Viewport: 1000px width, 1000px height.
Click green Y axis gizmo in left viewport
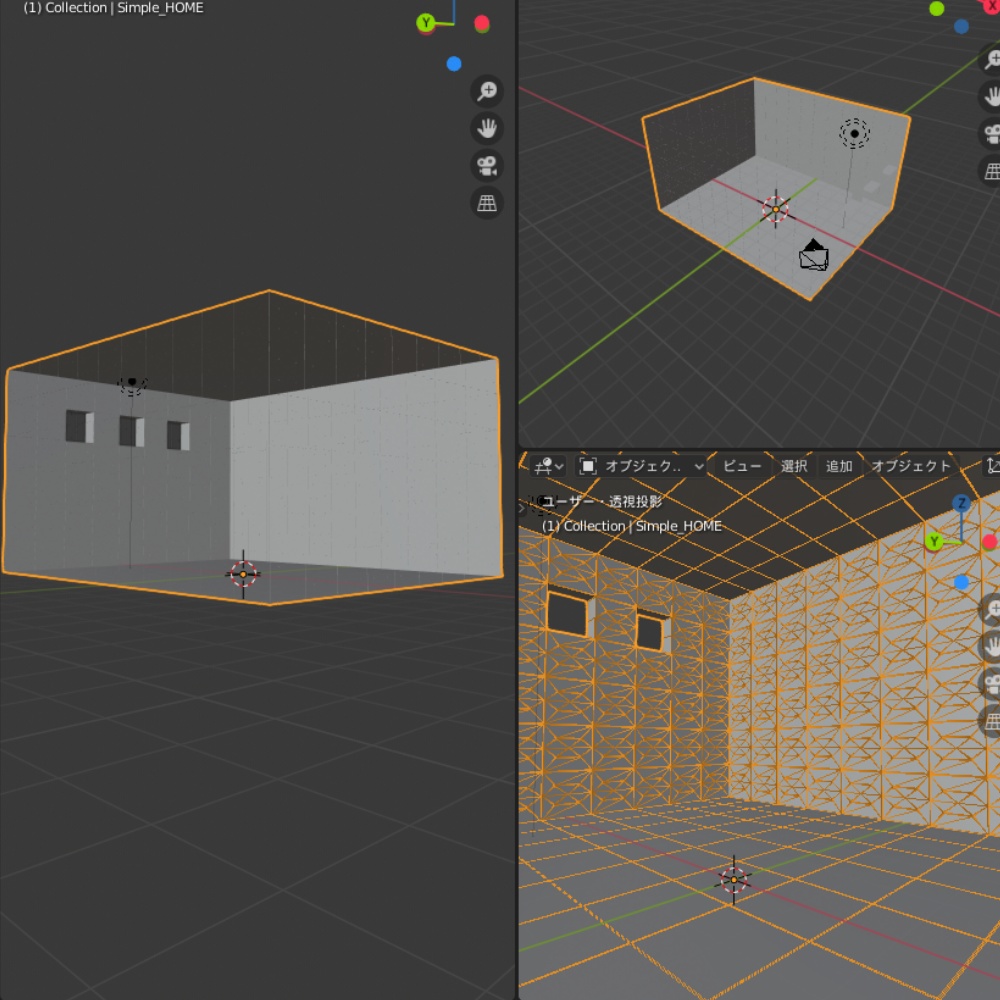(x=426, y=24)
